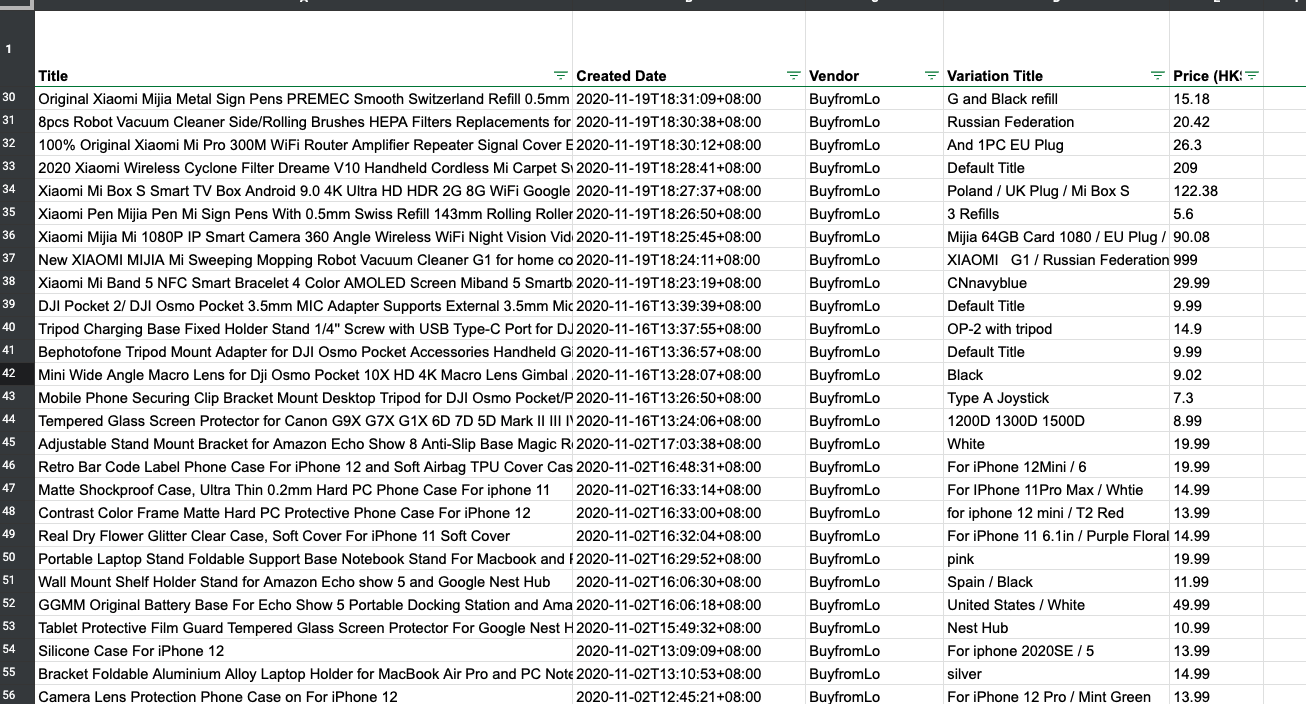The height and width of the screenshot is (704, 1306).
Task: Select the Variation Title header cell
Action: (x=1056, y=49)
